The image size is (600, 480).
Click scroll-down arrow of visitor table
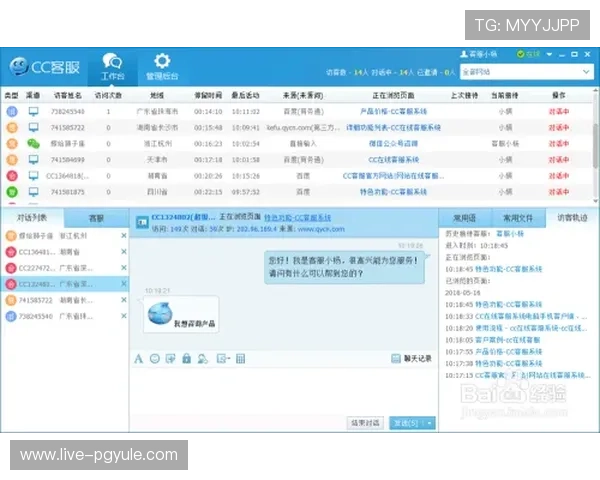tap(595, 201)
